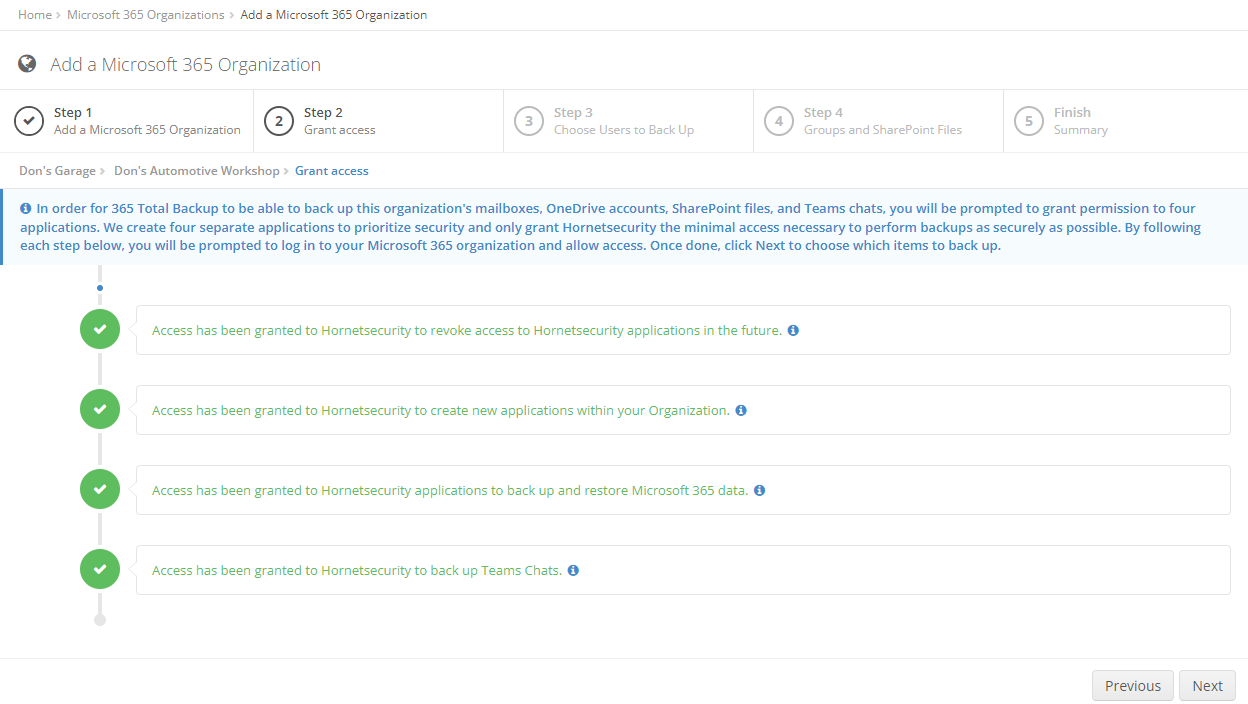Click info icon next to back up and restore message

[760, 490]
